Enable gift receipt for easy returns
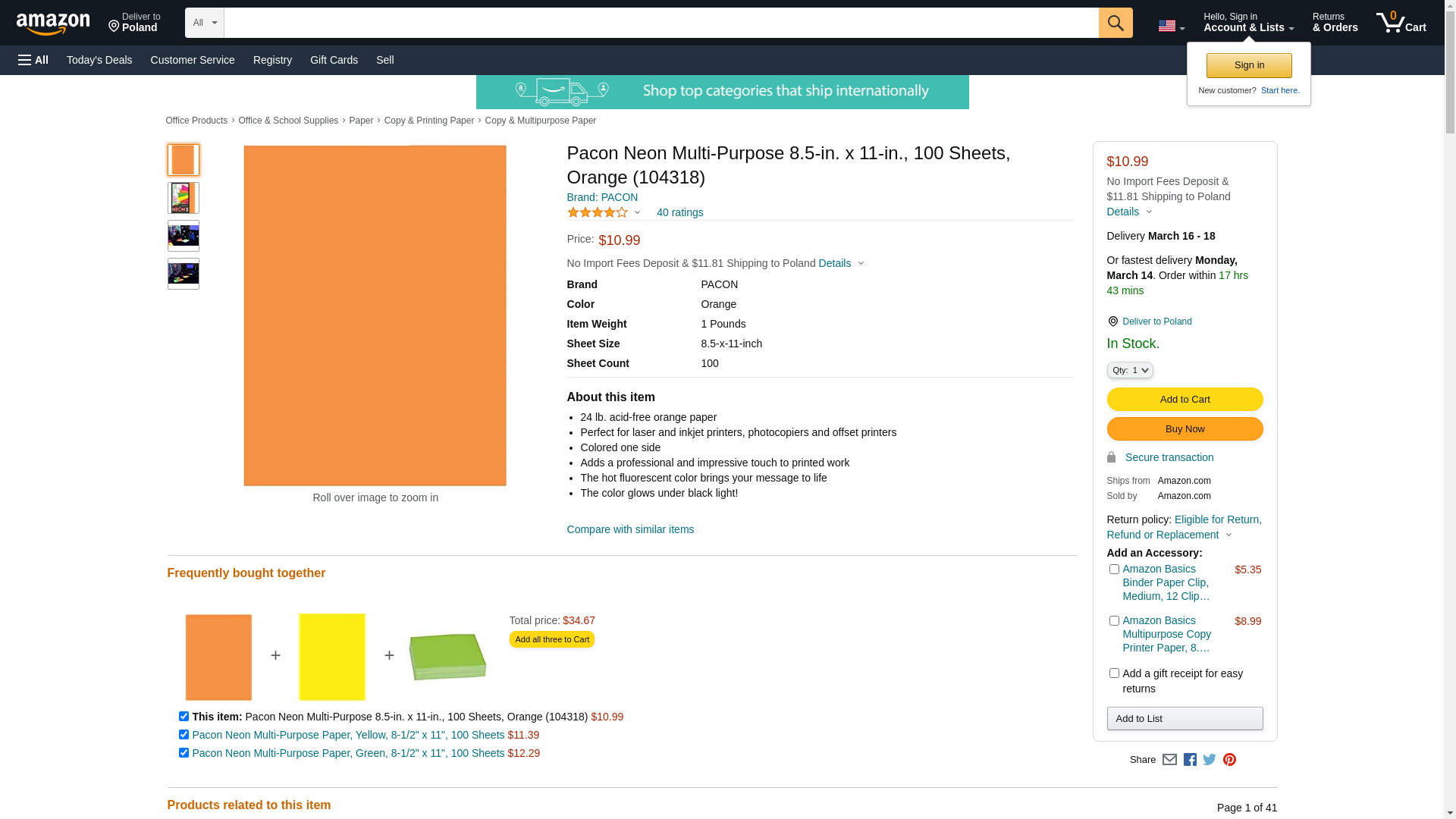This screenshot has width=1456, height=819. 1114,673
